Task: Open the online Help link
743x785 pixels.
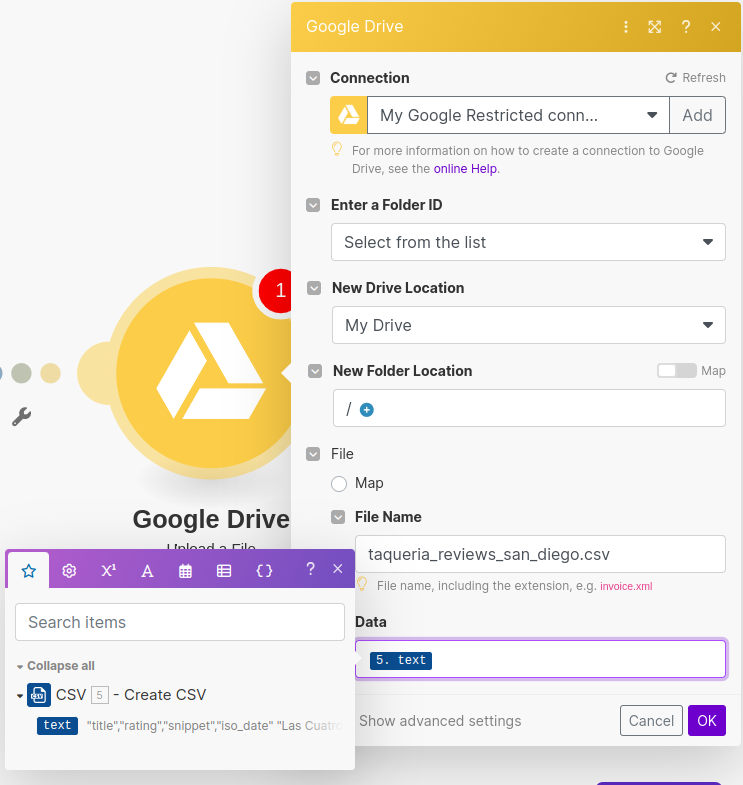Action: click(x=465, y=169)
